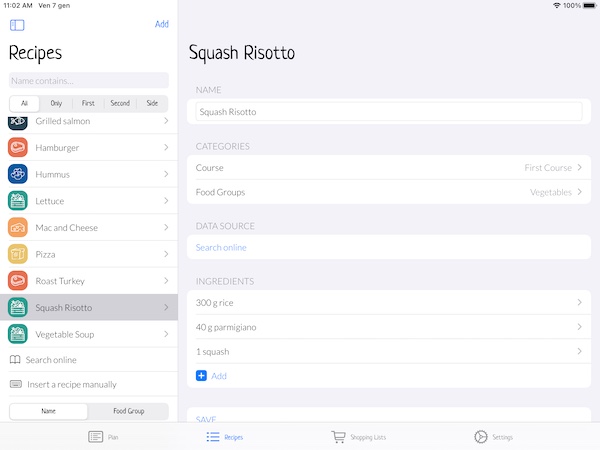Check the battery status icon
This screenshot has height=450, width=600.
(x=590, y=5)
